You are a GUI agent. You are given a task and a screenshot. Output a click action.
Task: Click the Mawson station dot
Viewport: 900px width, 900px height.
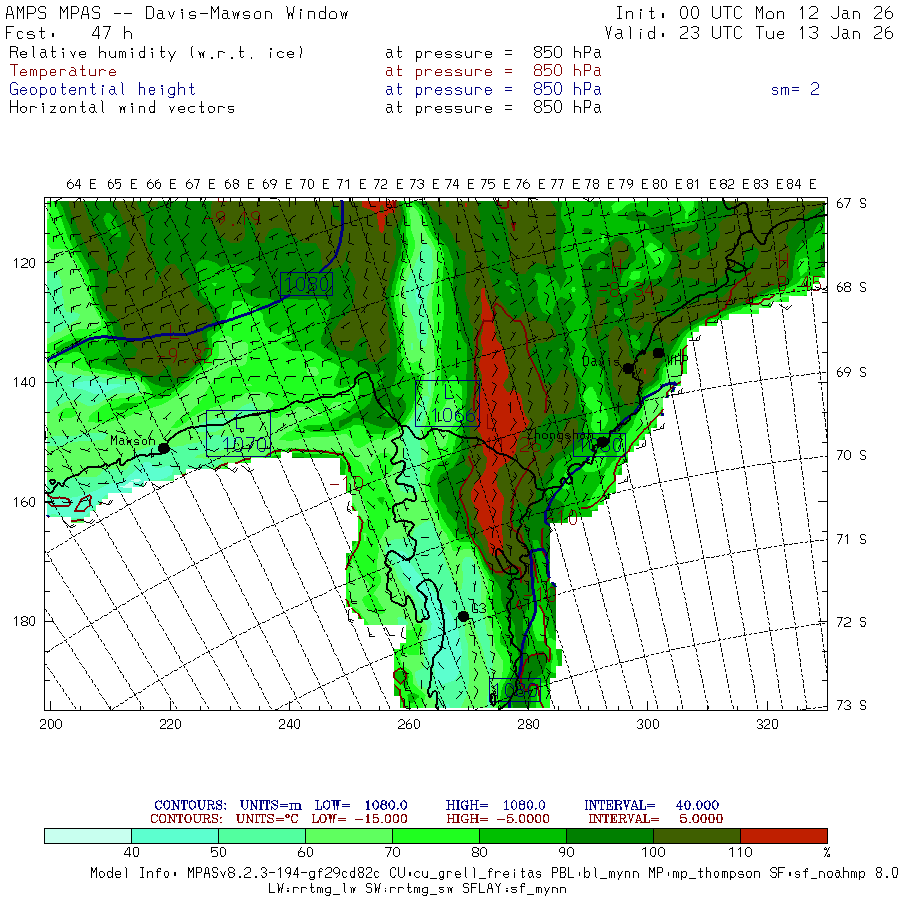coord(164,448)
